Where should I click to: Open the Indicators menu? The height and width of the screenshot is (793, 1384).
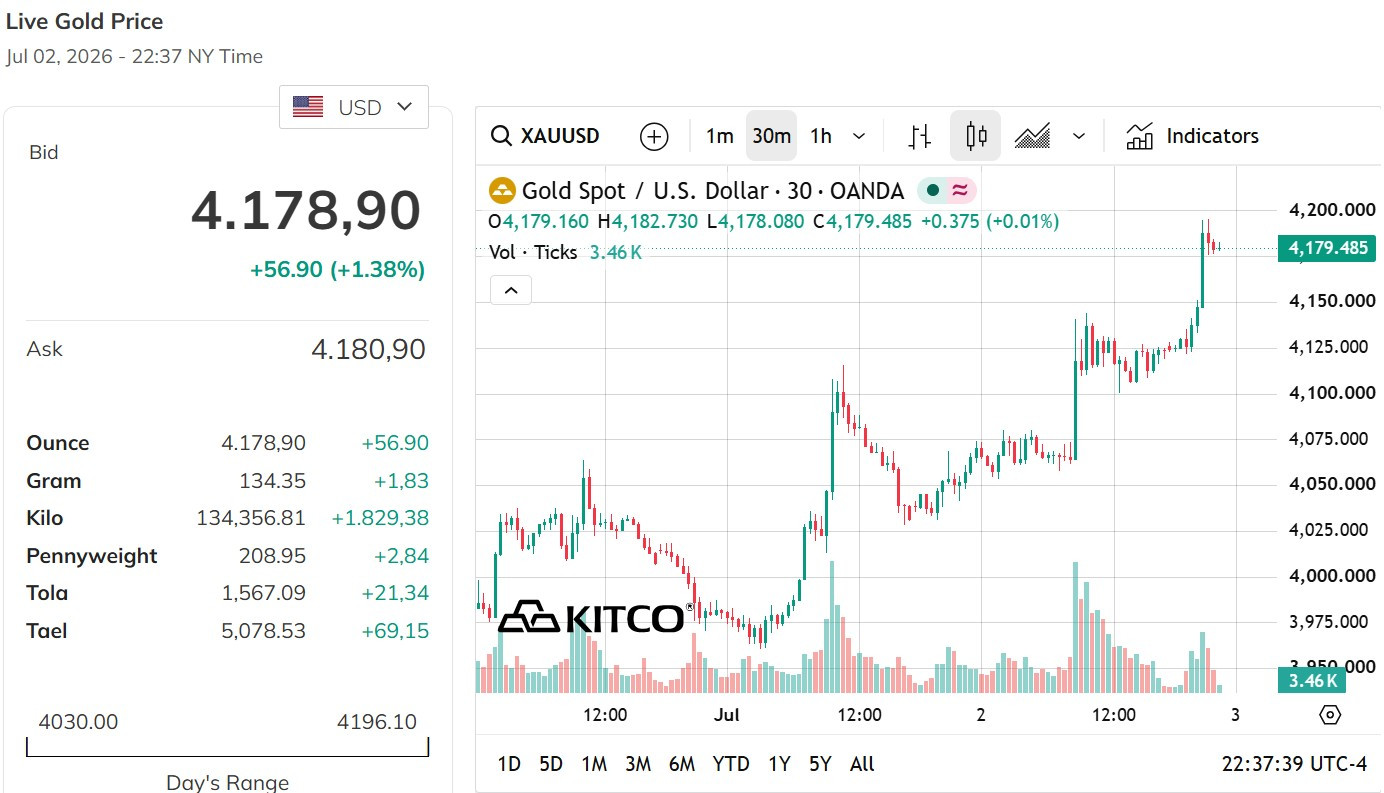(x=1192, y=136)
